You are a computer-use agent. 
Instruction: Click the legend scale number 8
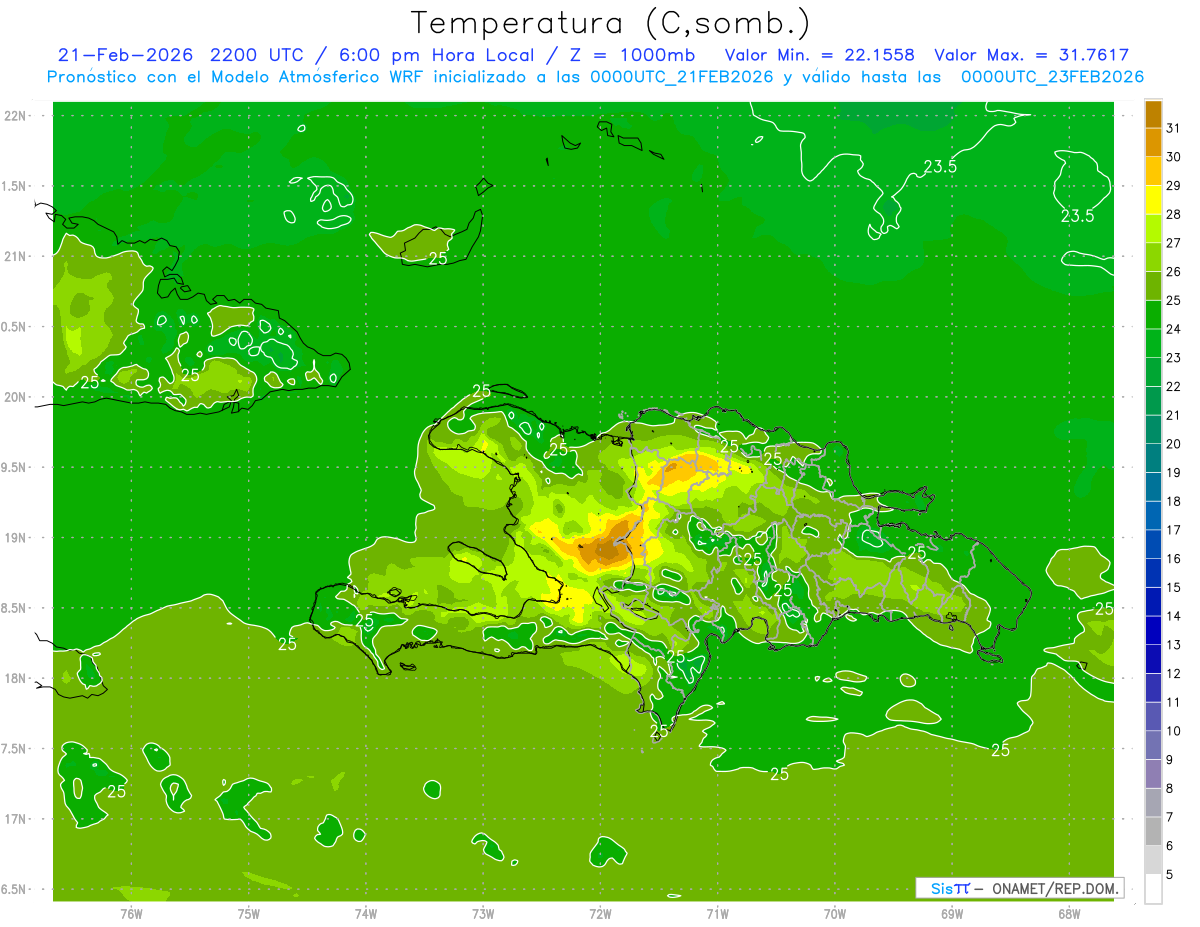pos(1170,789)
